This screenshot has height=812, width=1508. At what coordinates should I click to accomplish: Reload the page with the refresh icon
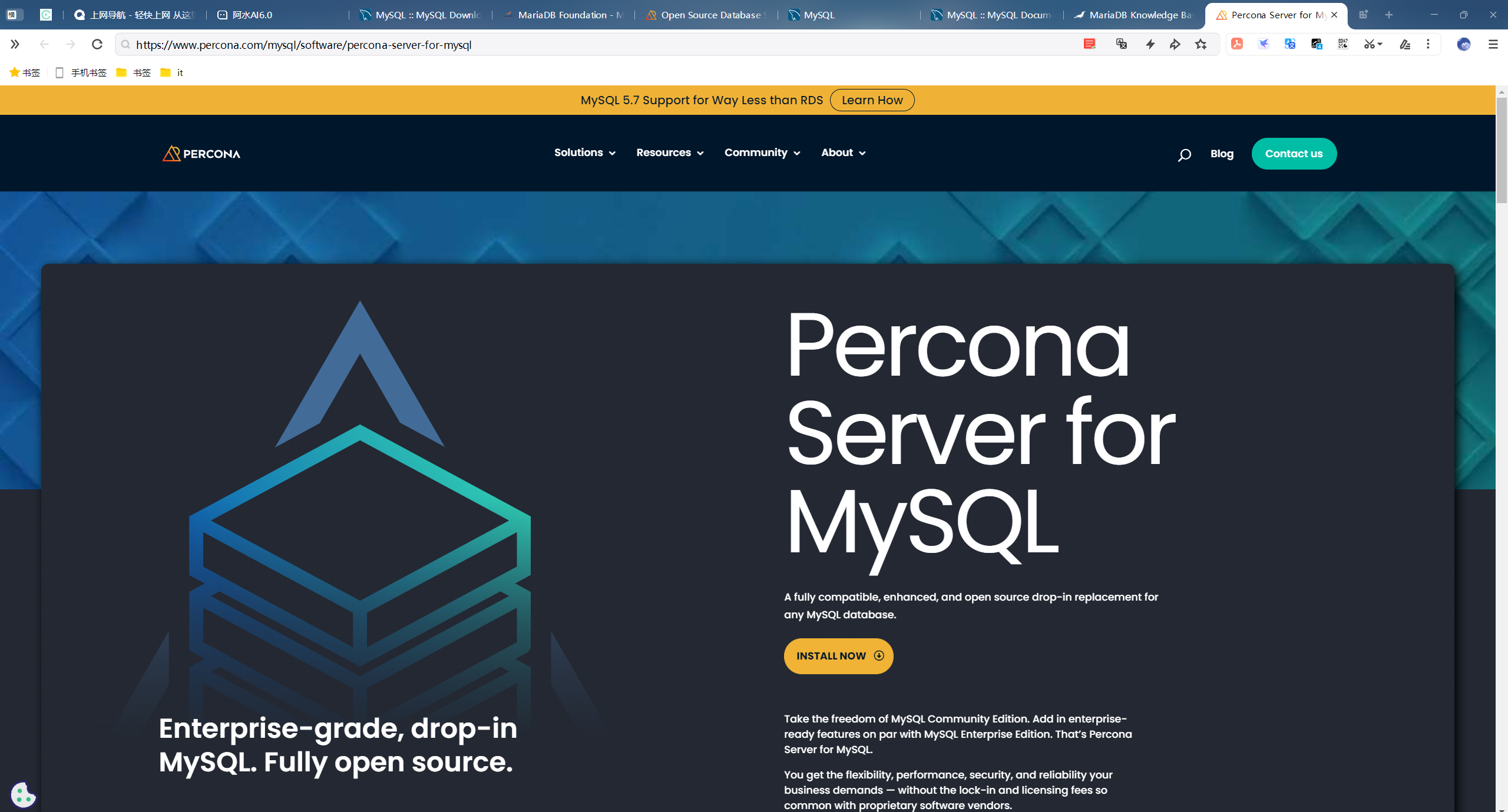pos(97,44)
